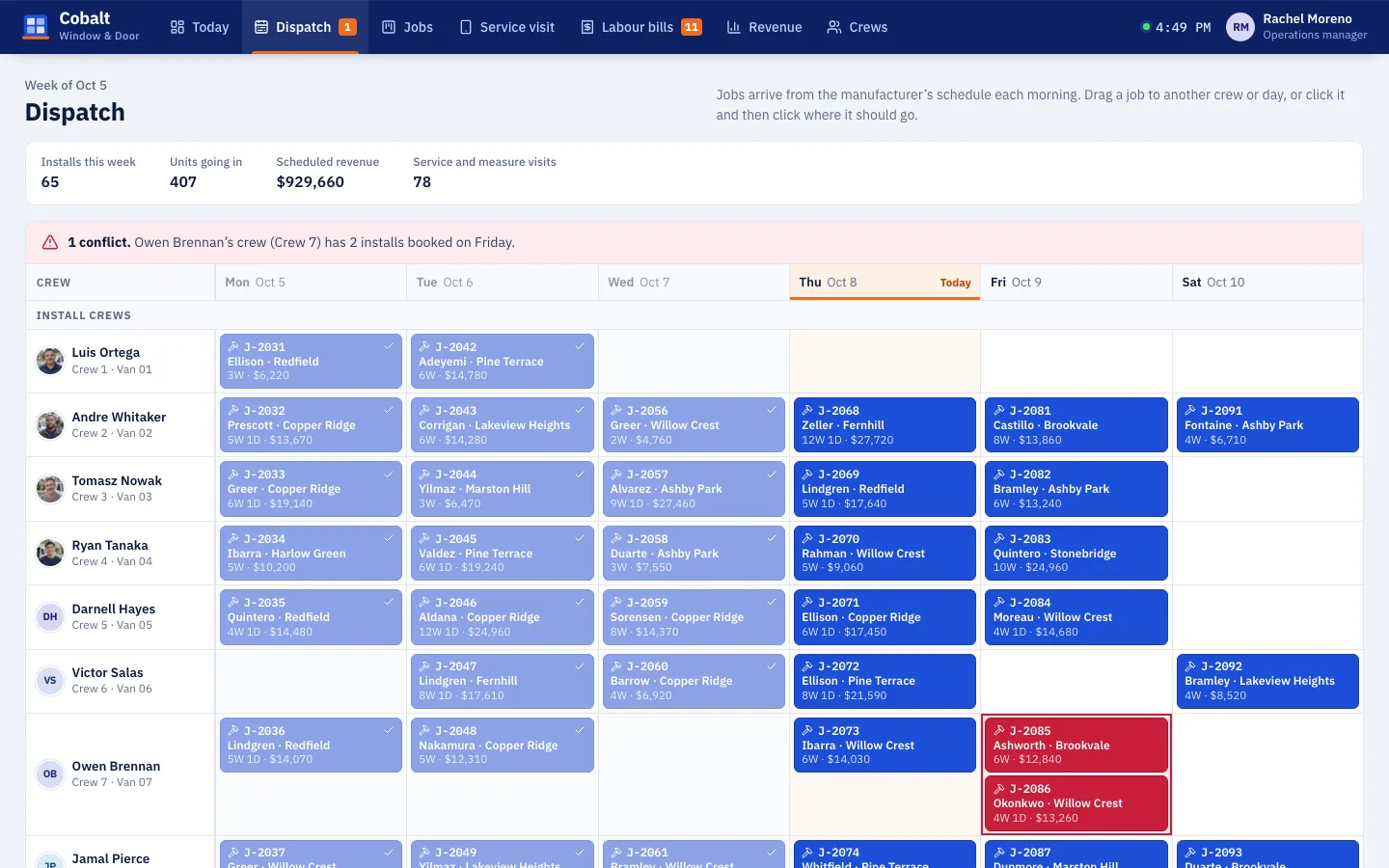This screenshot has height=868, width=1389.
Task: Open job J-2082 Bramley Ashby Park
Action: [x=1076, y=488]
